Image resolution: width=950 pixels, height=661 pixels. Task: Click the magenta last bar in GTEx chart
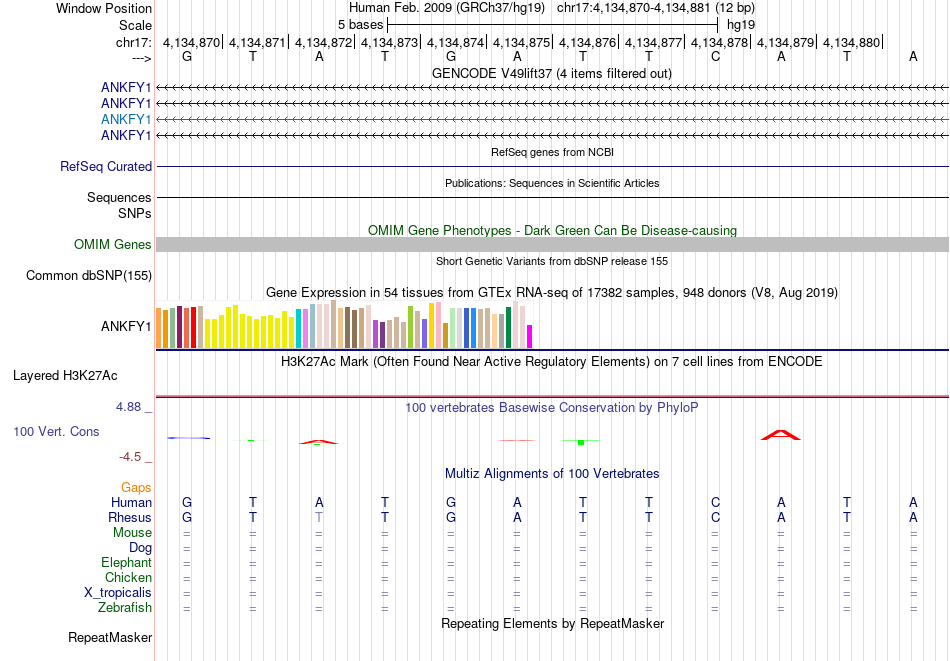pyautogui.click(x=530, y=337)
